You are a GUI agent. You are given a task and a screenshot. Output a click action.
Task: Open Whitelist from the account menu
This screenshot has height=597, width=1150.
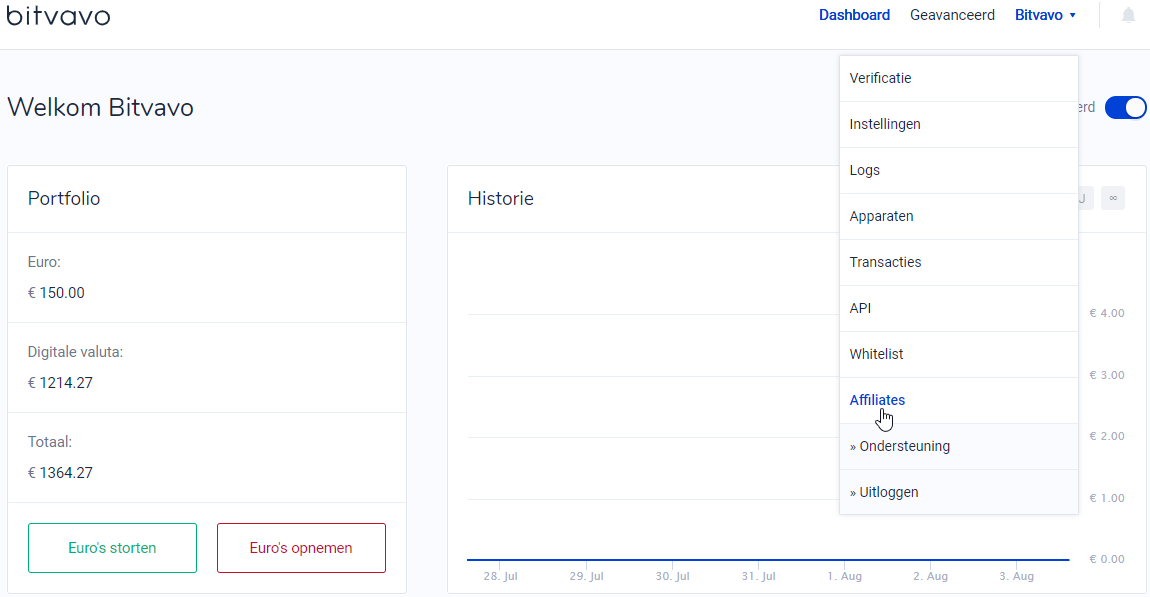tap(959, 354)
